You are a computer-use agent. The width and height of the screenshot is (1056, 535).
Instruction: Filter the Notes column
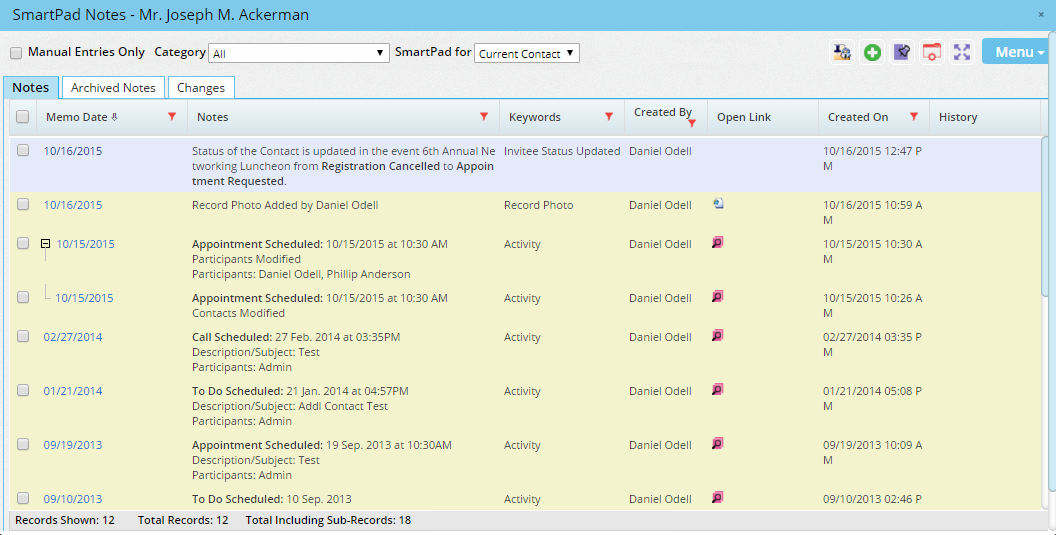pos(484,117)
